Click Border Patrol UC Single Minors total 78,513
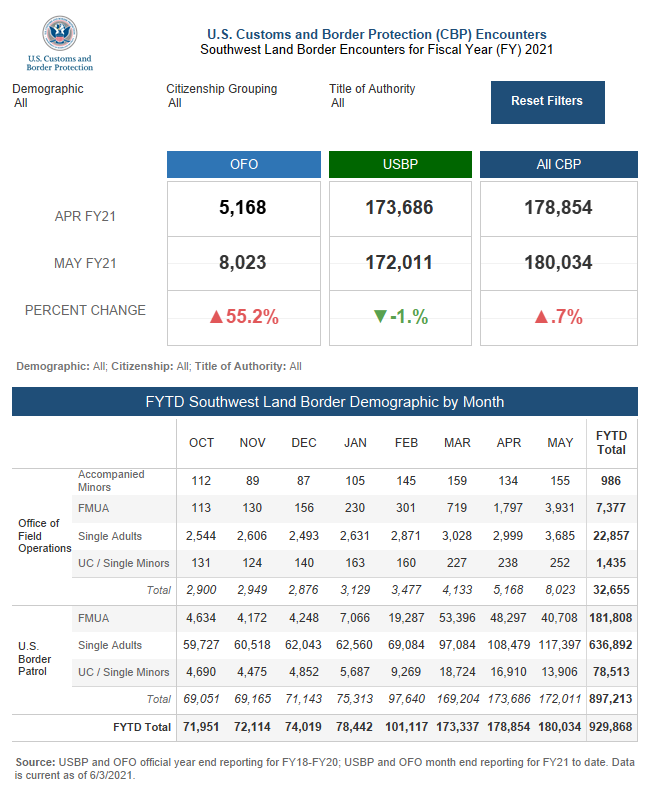 coord(611,672)
